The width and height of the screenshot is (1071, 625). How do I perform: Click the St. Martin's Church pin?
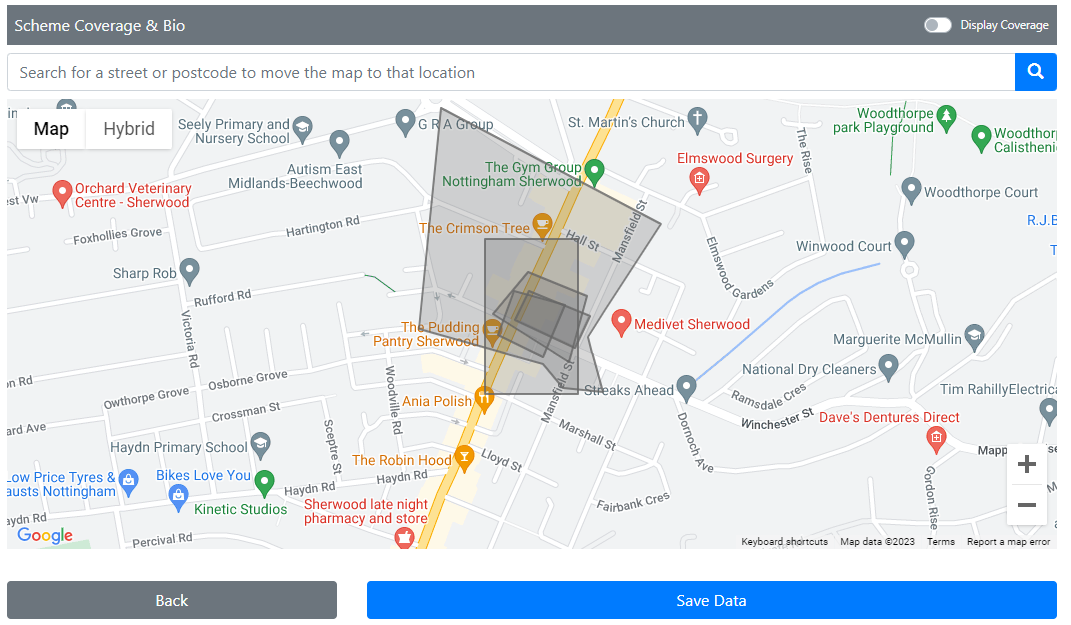tap(697, 120)
